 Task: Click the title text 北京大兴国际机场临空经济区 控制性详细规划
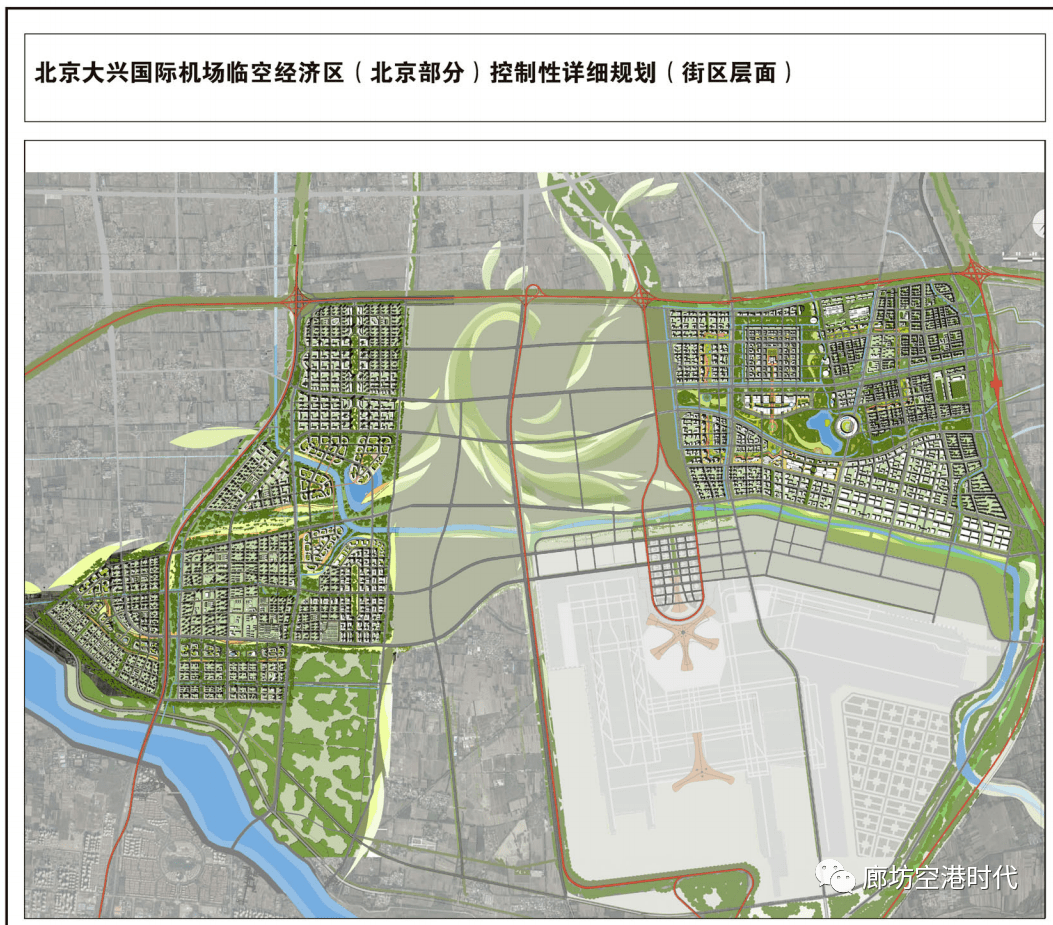pos(414,73)
